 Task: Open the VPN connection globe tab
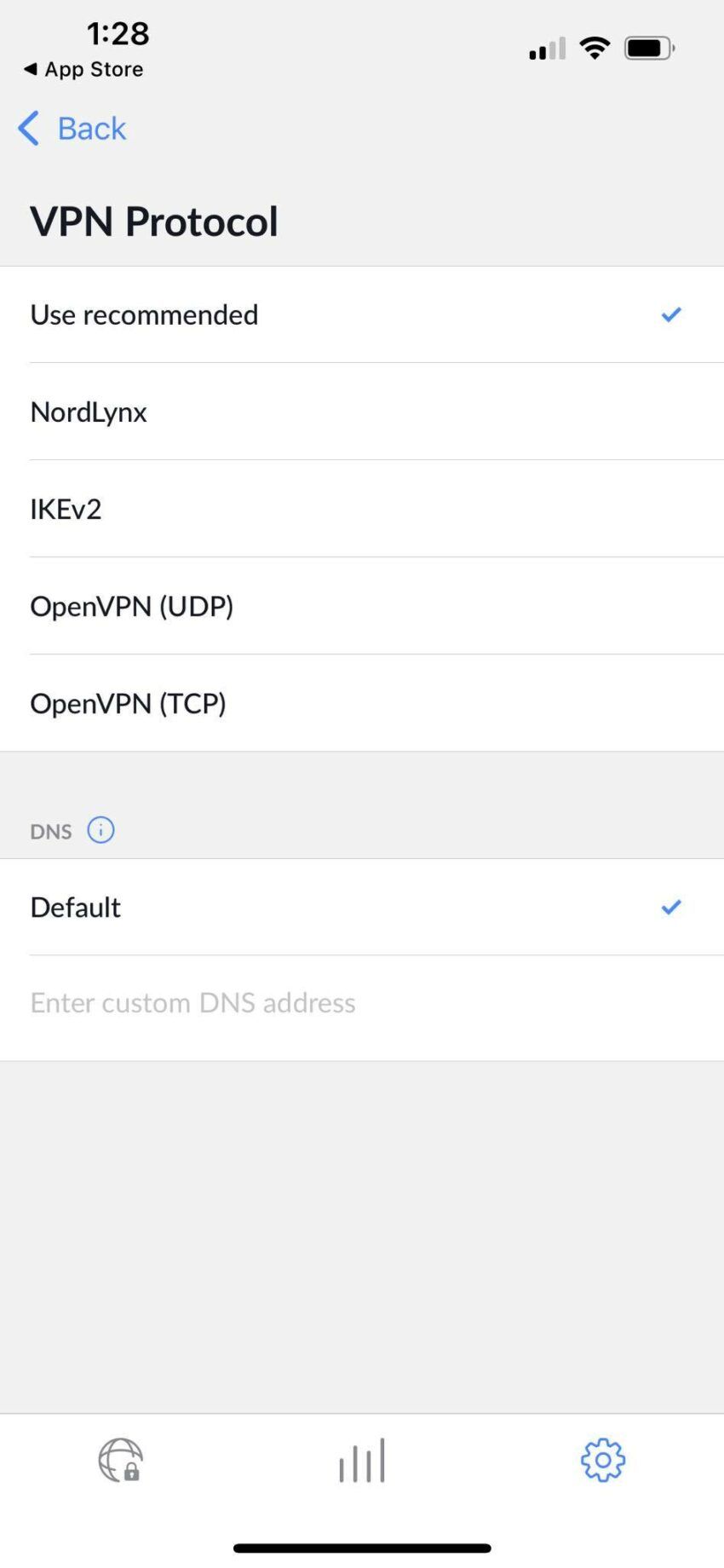coord(120,1459)
